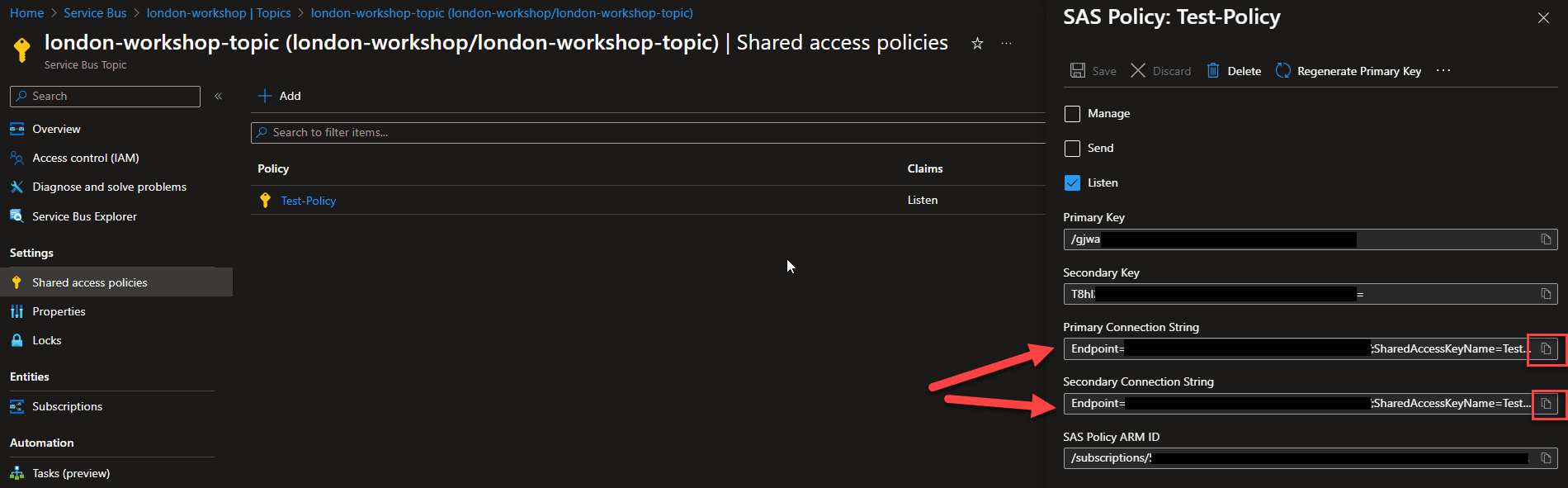Enable the Manage claim checkbox
This screenshot has width=1568, height=488.
(x=1072, y=114)
